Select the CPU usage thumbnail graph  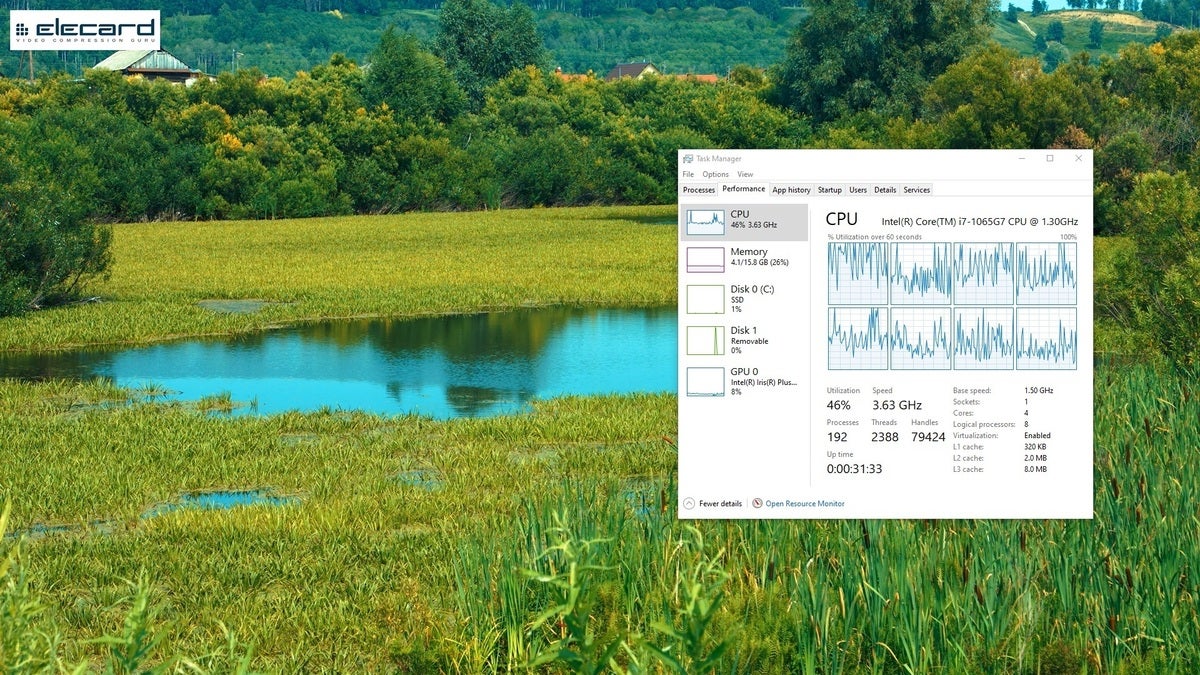tap(705, 222)
